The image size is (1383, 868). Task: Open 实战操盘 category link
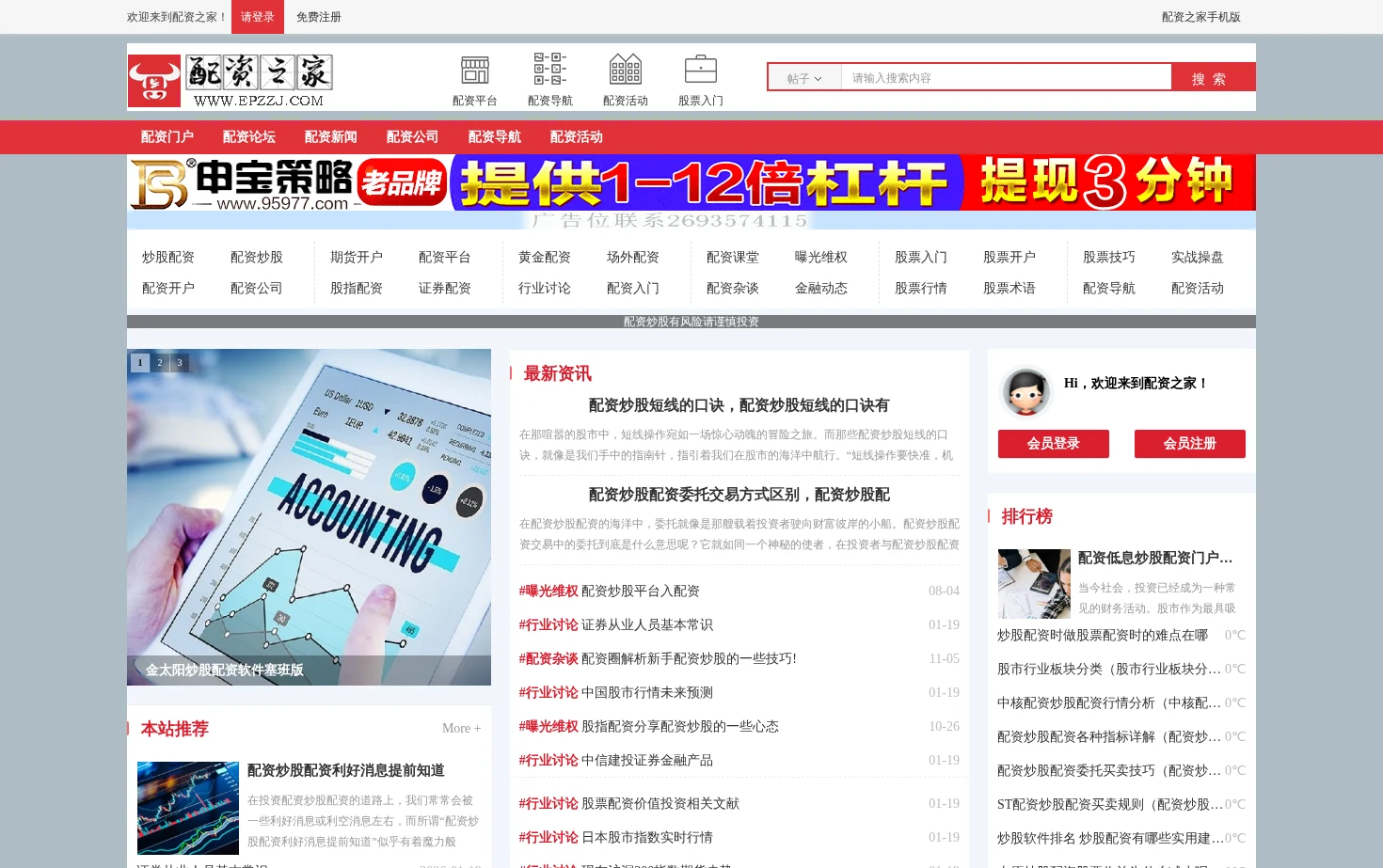[x=1198, y=257]
